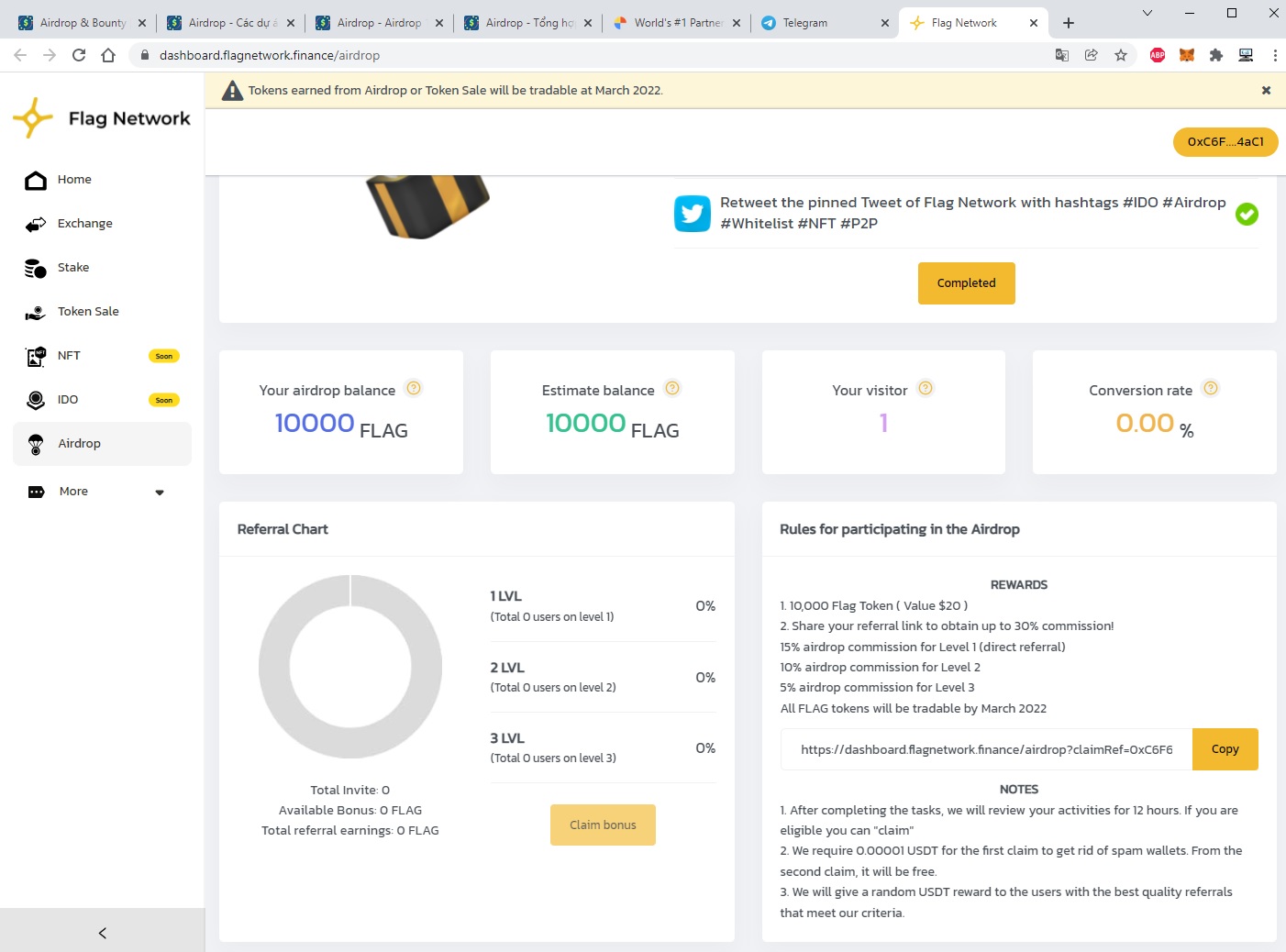Viewport: 1286px width, 952px height.
Task: Click the Completed button
Action: [x=967, y=283]
